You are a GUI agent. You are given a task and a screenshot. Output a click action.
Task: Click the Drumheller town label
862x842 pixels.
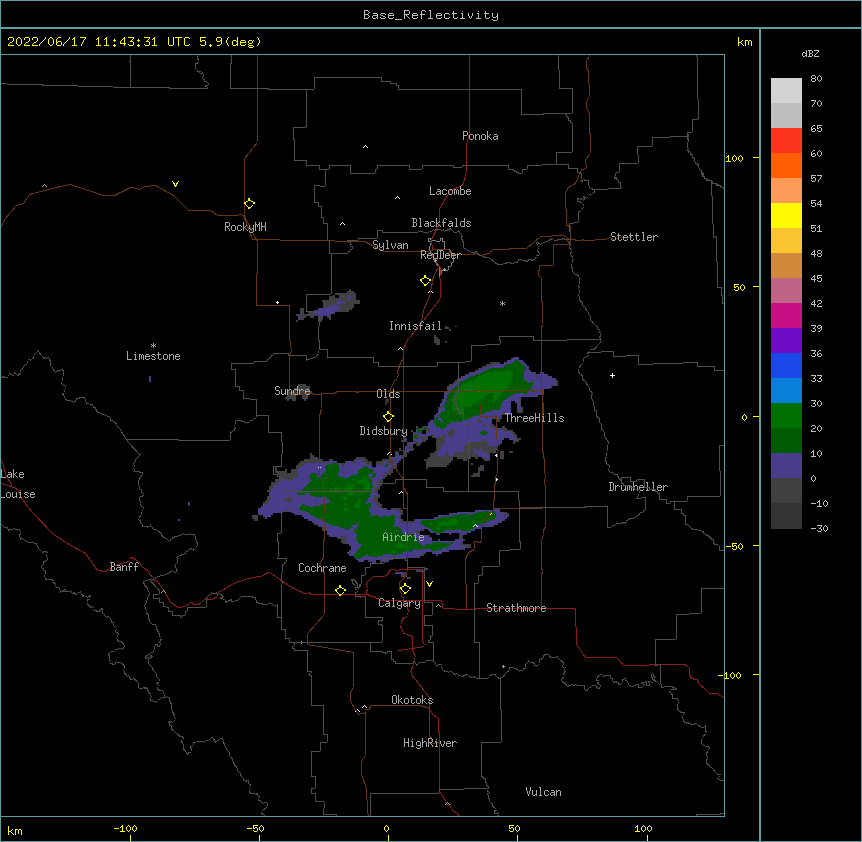638,487
